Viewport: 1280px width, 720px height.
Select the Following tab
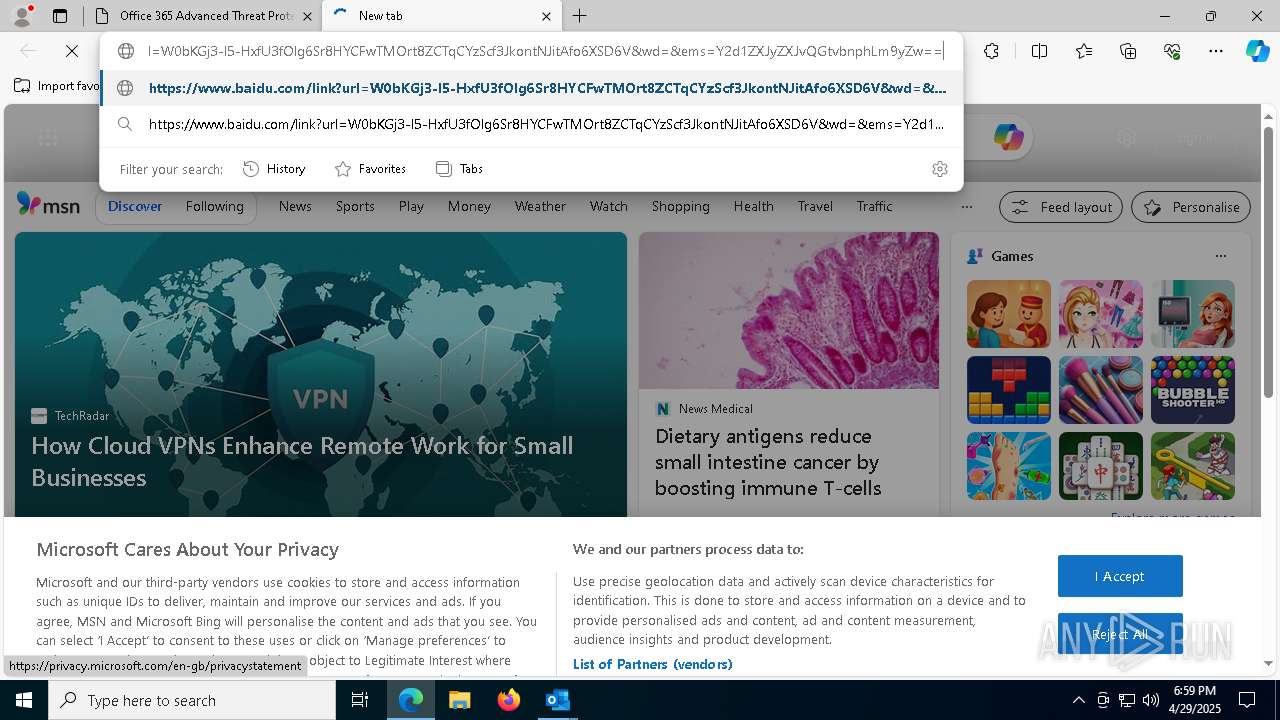[x=214, y=206]
